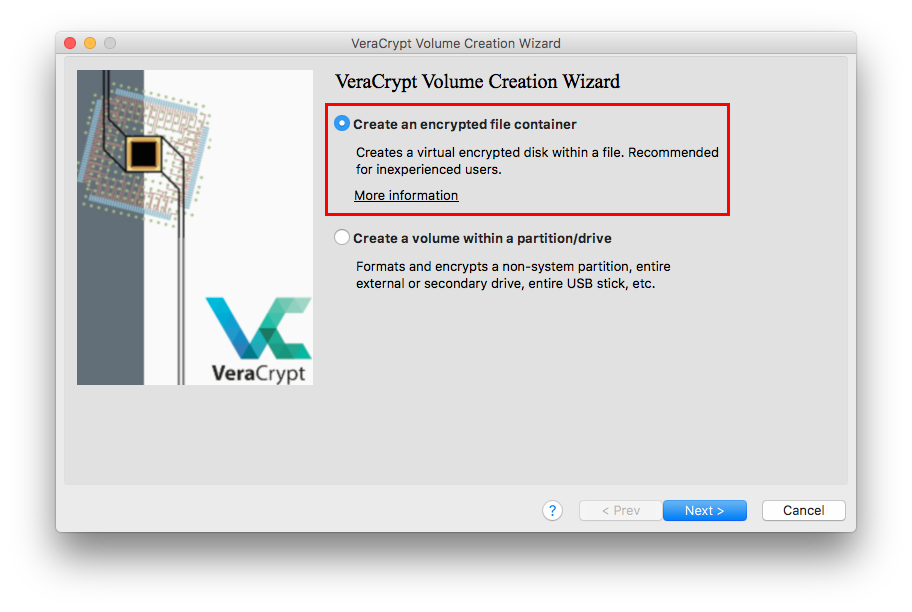Screen dimensions: 912x612
Task: Click the black microchip graphic in artwork
Action: coord(144,154)
